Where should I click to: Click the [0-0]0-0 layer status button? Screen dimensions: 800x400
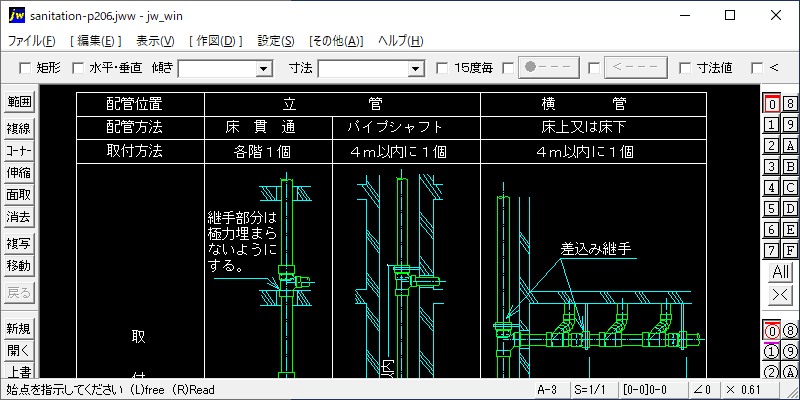(653, 390)
